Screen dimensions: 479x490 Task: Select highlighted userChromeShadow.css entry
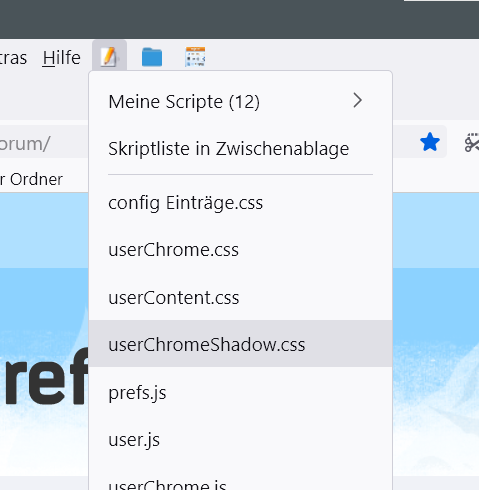tap(240, 344)
